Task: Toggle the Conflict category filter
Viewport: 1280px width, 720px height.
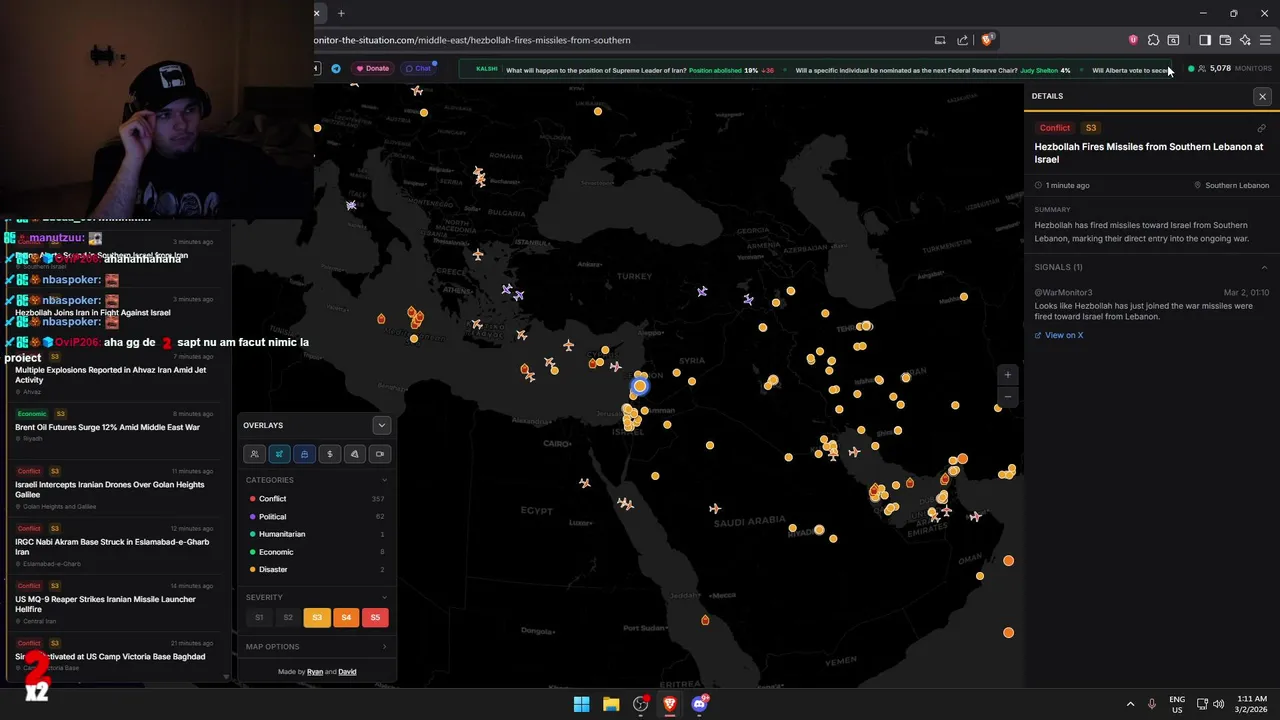Action: 316,499
